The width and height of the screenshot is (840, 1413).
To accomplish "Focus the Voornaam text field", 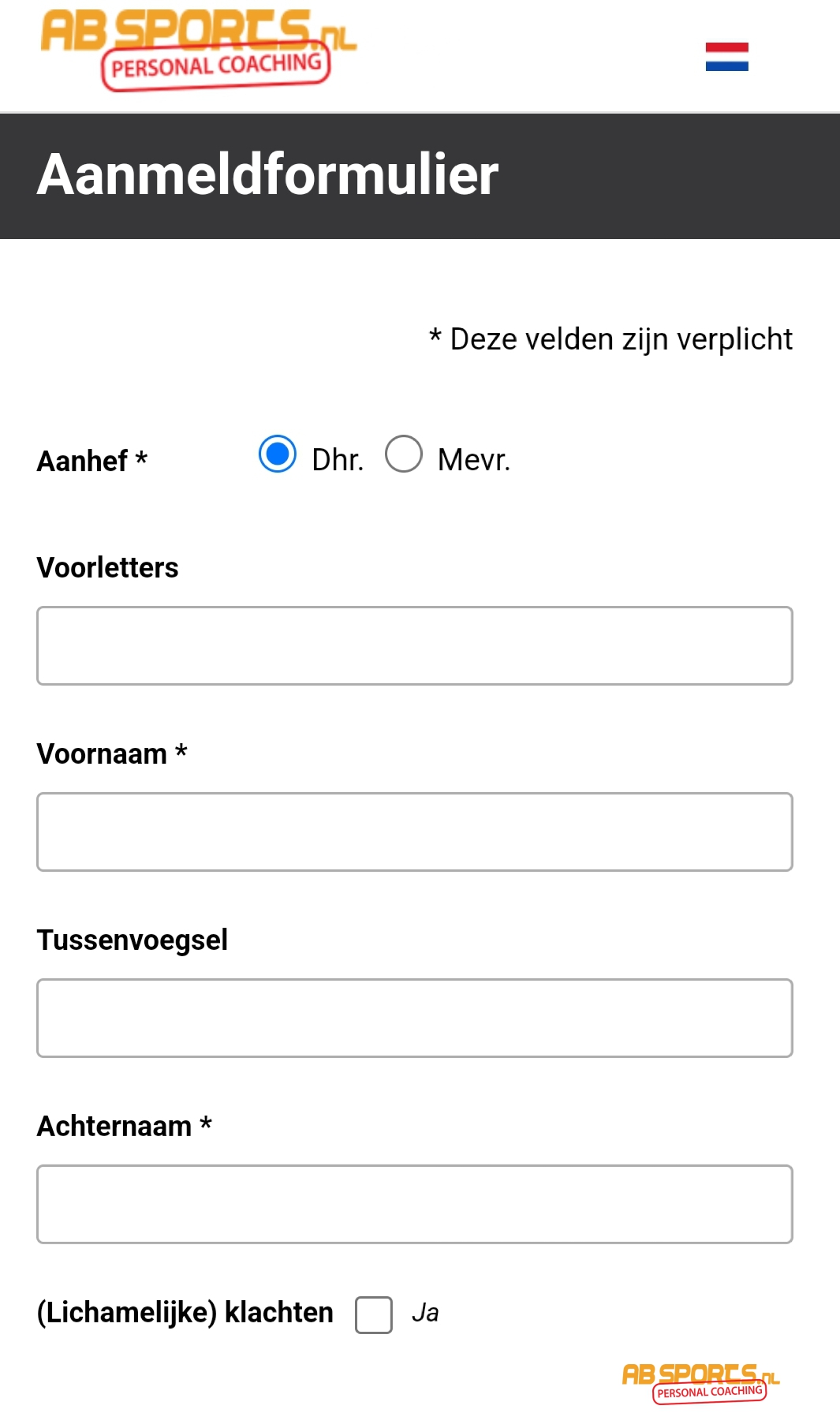I will tap(415, 832).
